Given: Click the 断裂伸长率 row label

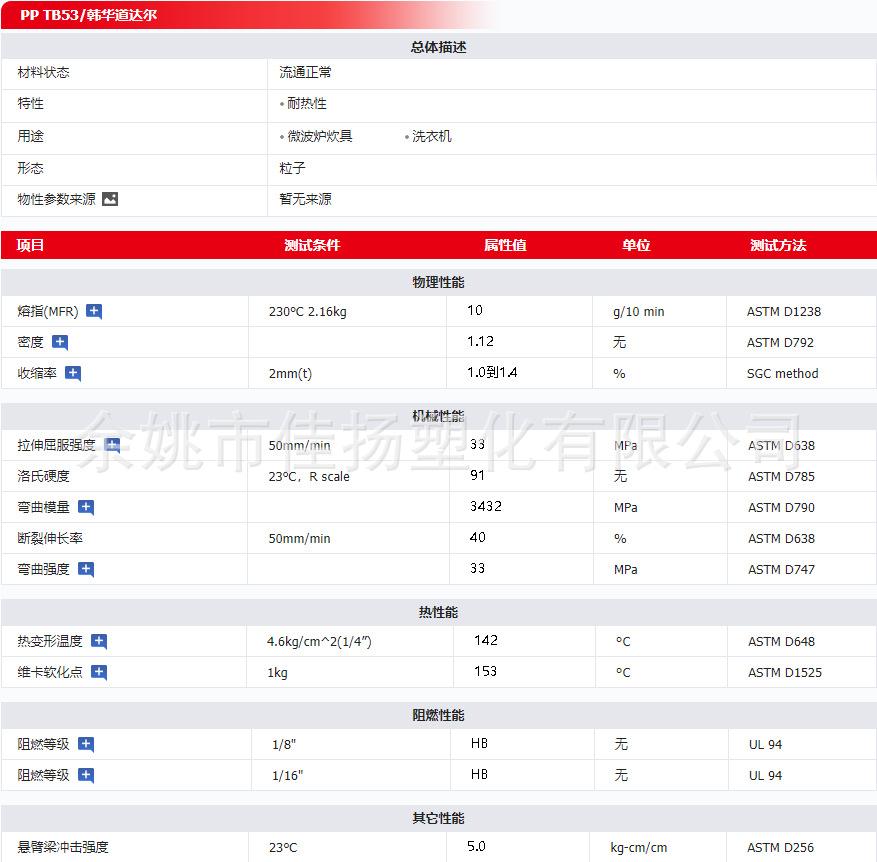Looking at the screenshot, I should tap(50, 538).
